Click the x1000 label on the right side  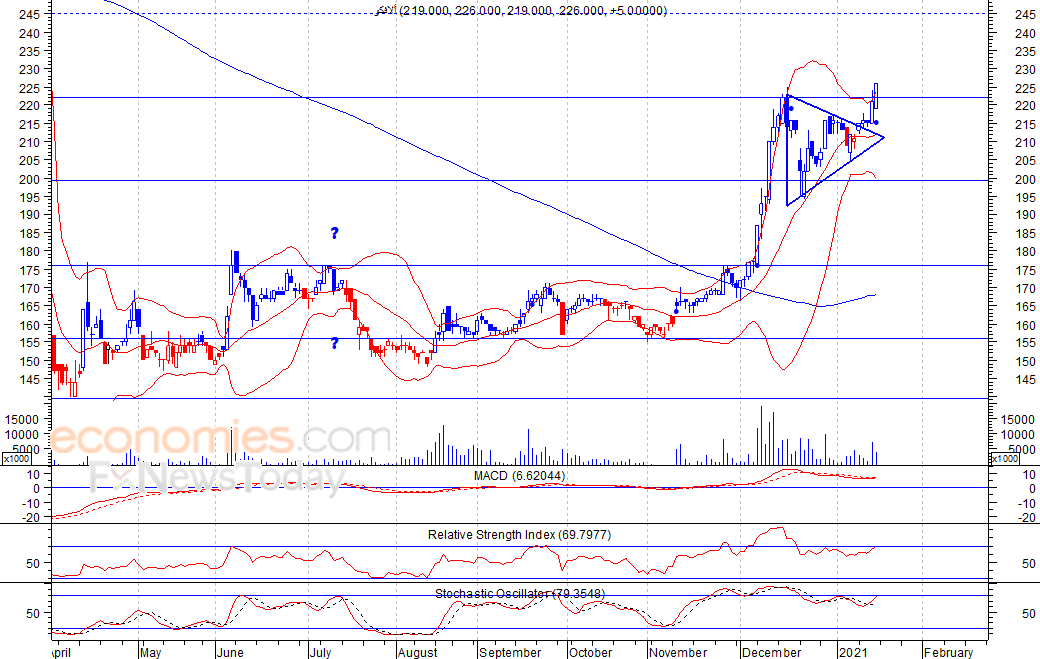pos(1004,459)
